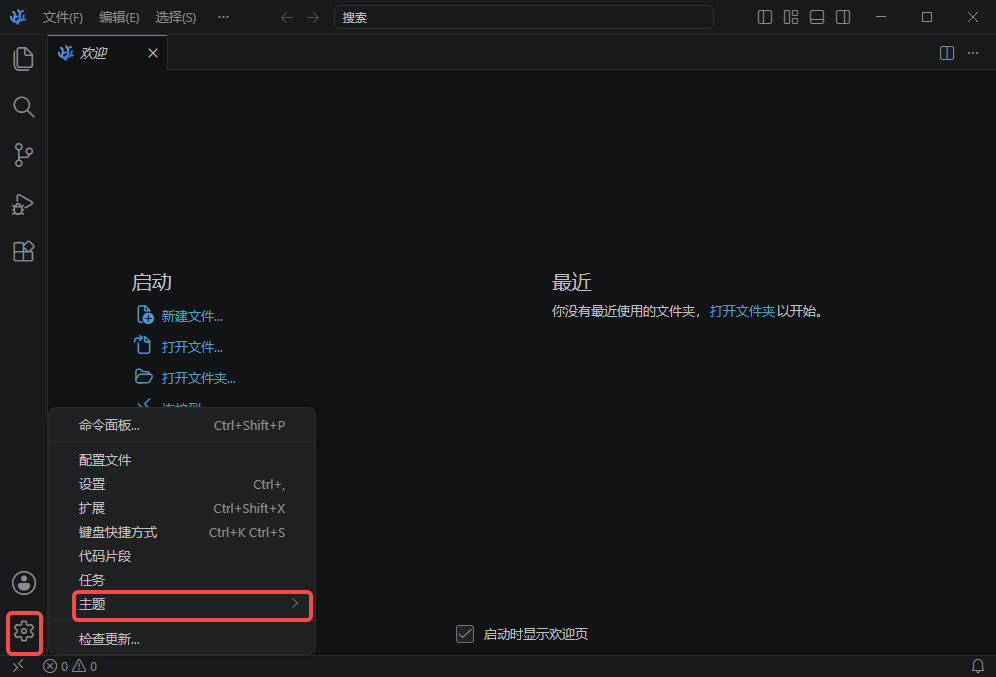Toggle bottom panel layout icon
996x677 pixels.
coord(817,17)
